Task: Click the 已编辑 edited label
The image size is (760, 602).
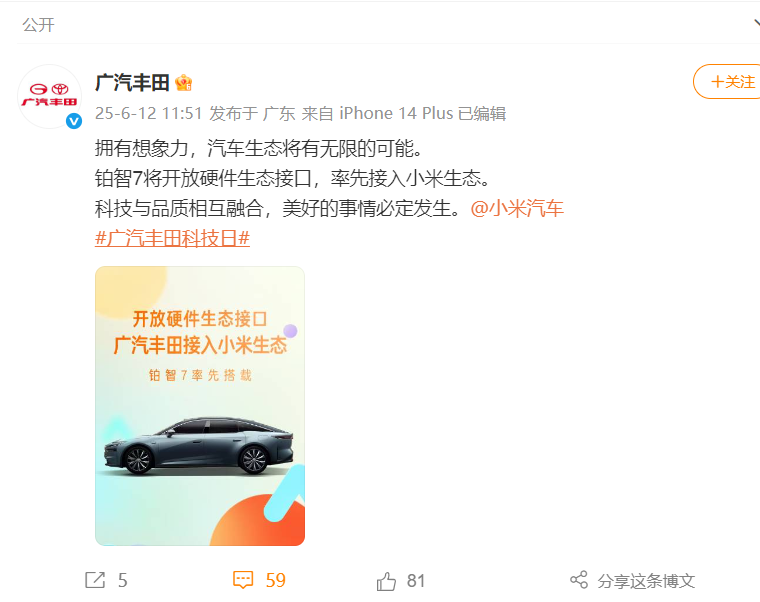Action: 482,113
